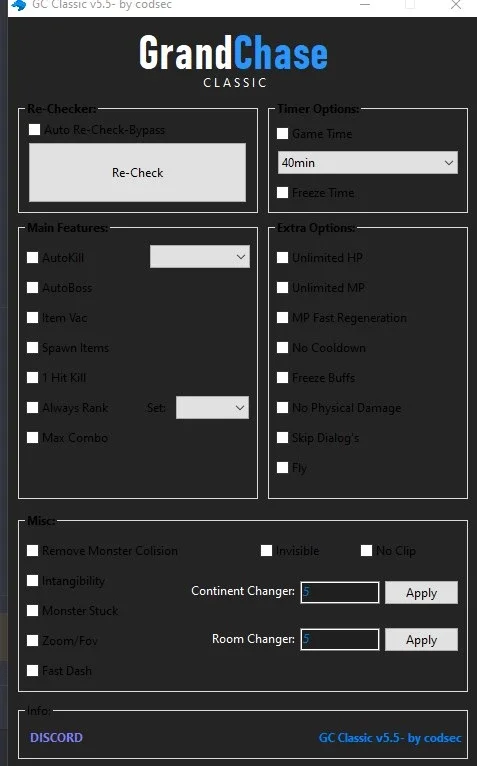
Task: Close the GC Classic window
Action: click(455, 5)
